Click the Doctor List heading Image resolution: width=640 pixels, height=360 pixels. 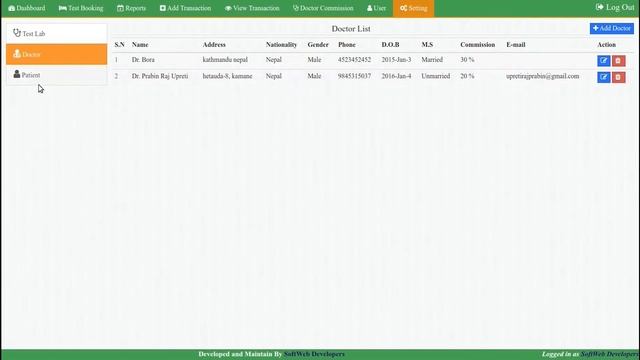(x=351, y=29)
